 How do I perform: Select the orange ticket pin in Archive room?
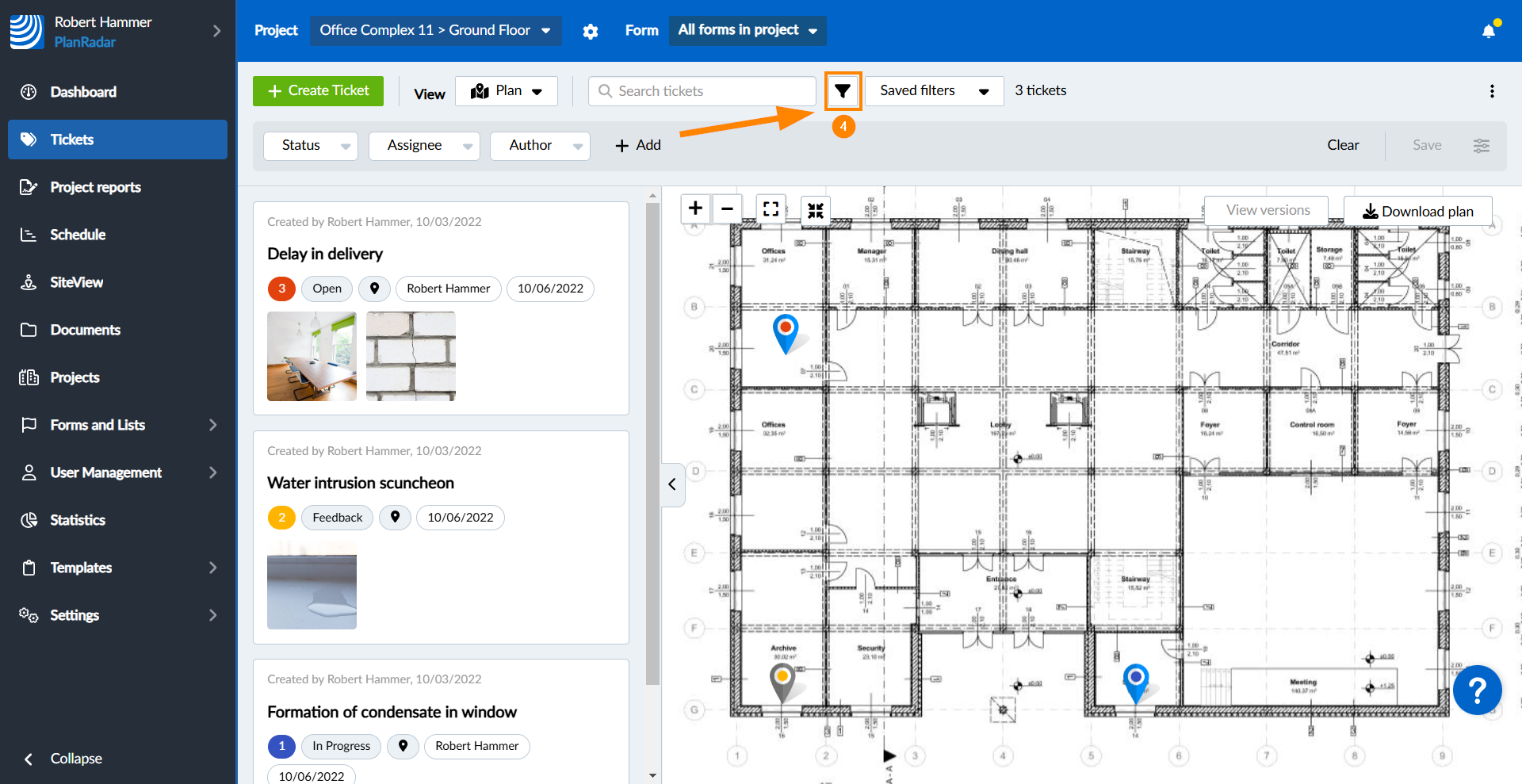point(783,683)
